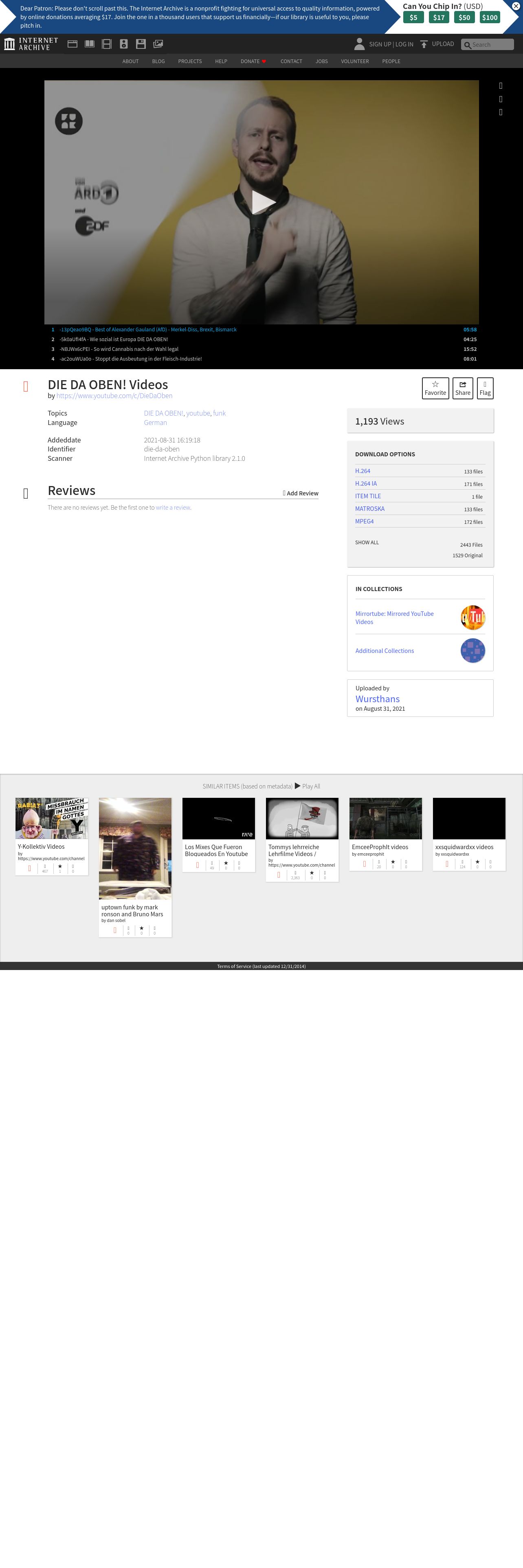
Task: Open the 'funk' topic link
Action: point(219,413)
